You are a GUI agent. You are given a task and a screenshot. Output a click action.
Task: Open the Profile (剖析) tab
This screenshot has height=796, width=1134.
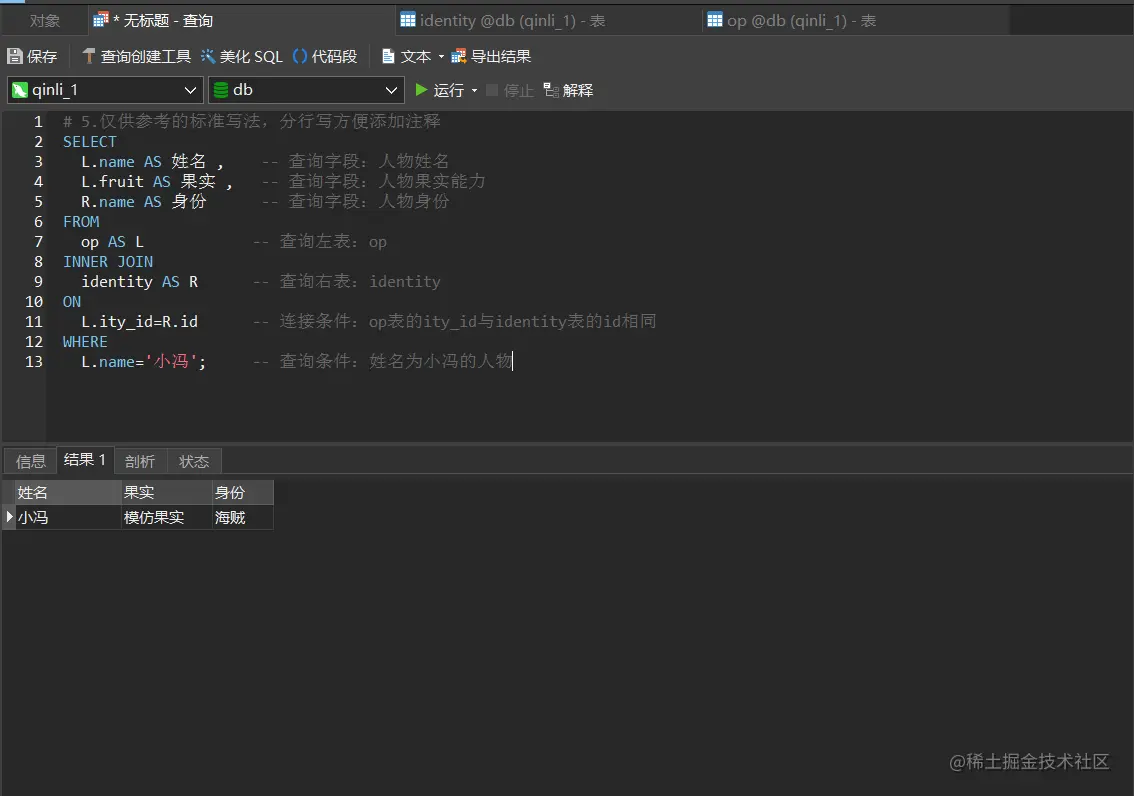tap(140, 461)
